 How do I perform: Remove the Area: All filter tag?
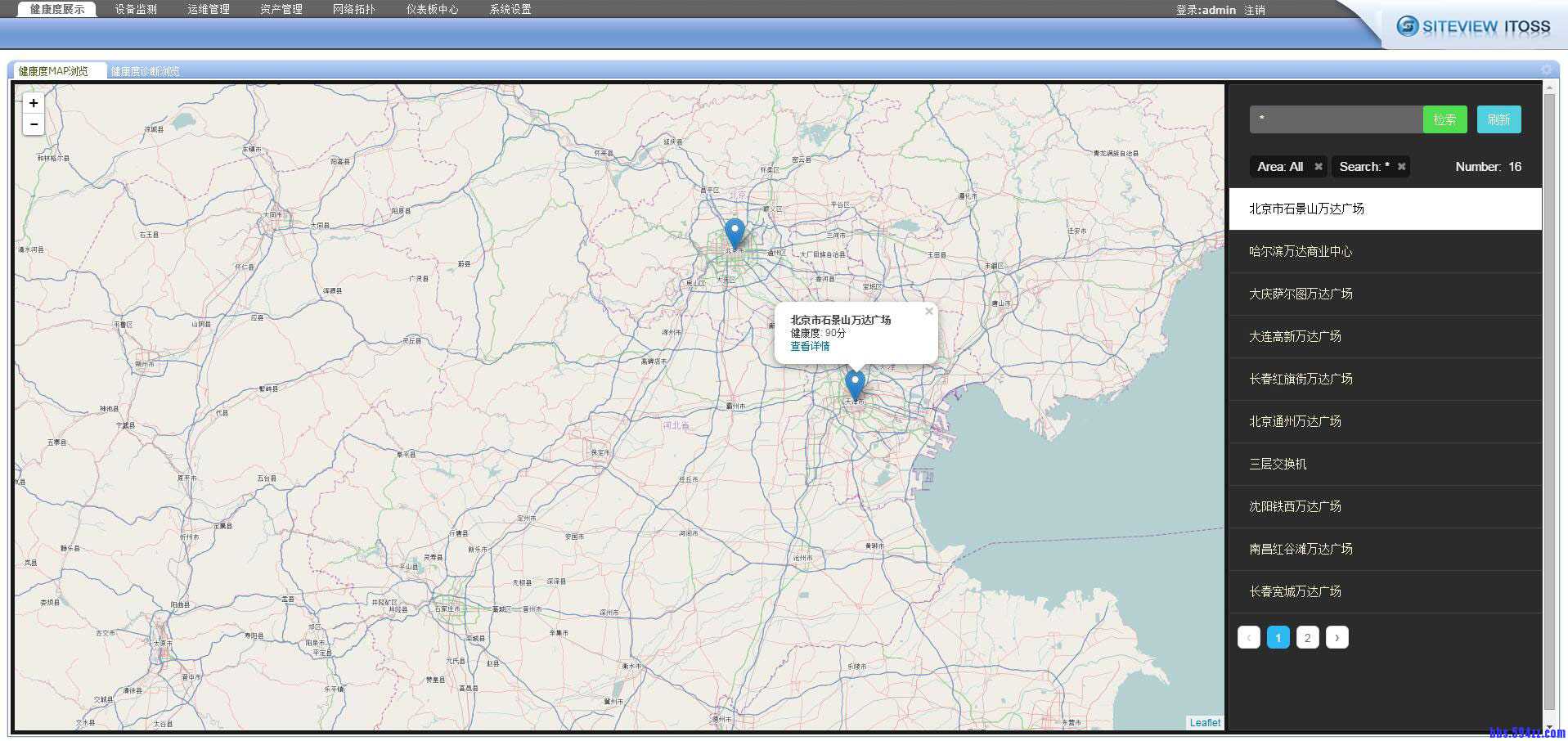coord(1318,167)
